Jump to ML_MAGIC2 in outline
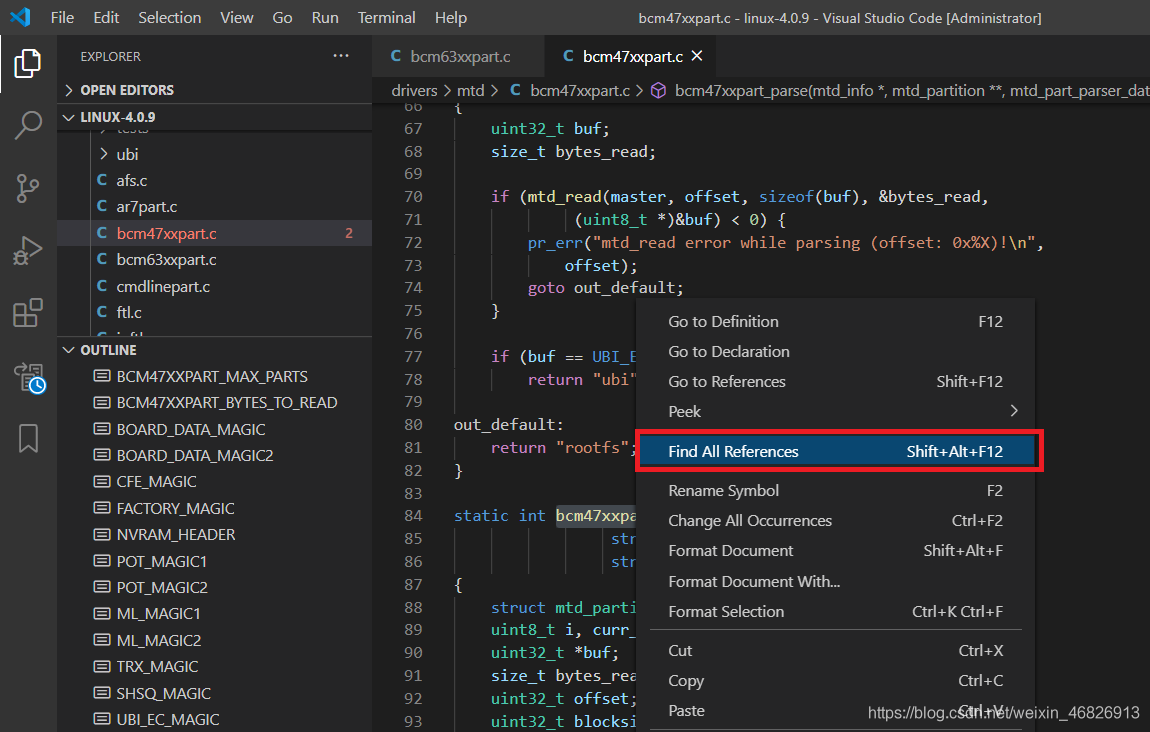 (x=158, y=640)
